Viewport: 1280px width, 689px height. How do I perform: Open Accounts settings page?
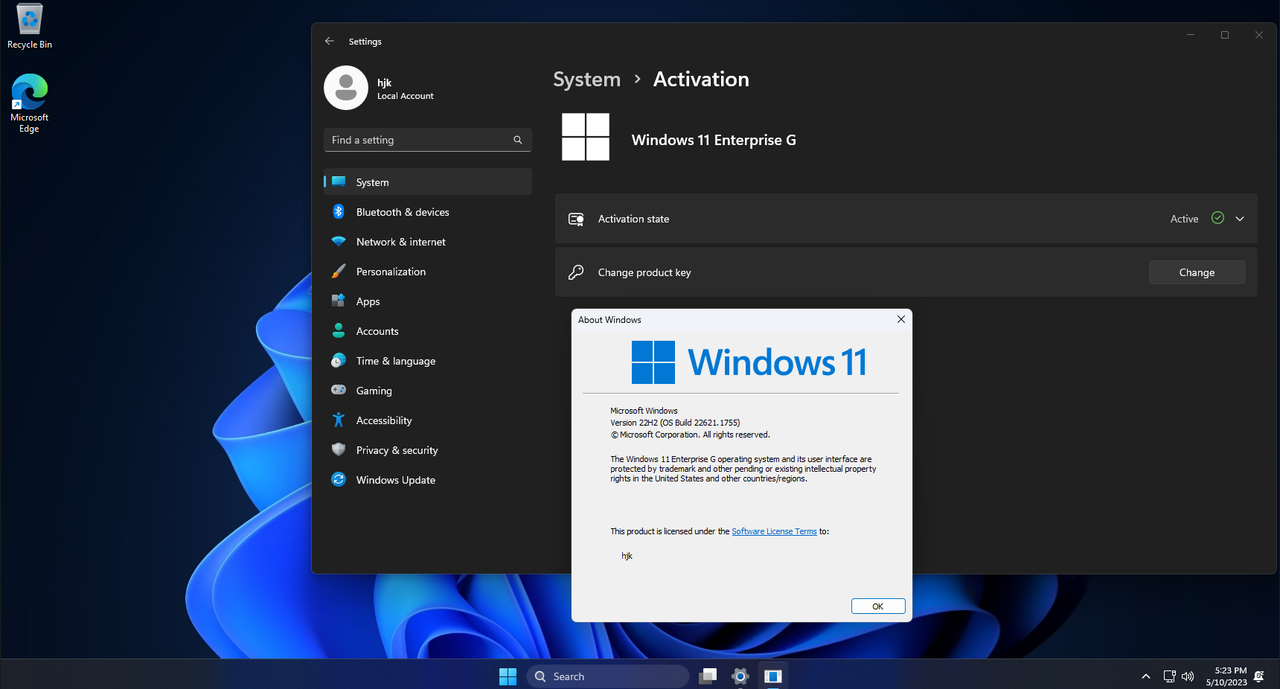(427, 331)
